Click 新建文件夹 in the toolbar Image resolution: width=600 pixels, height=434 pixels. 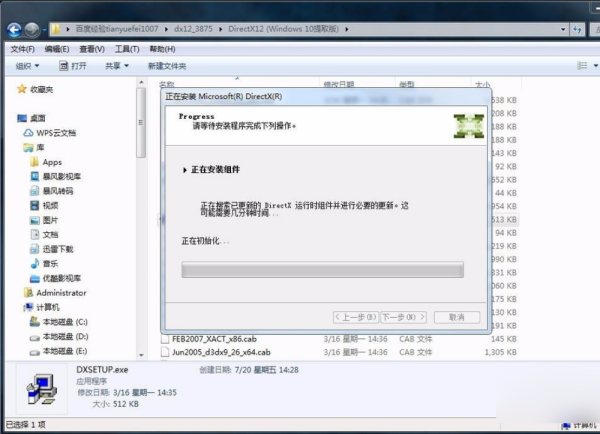click(167, 66)
